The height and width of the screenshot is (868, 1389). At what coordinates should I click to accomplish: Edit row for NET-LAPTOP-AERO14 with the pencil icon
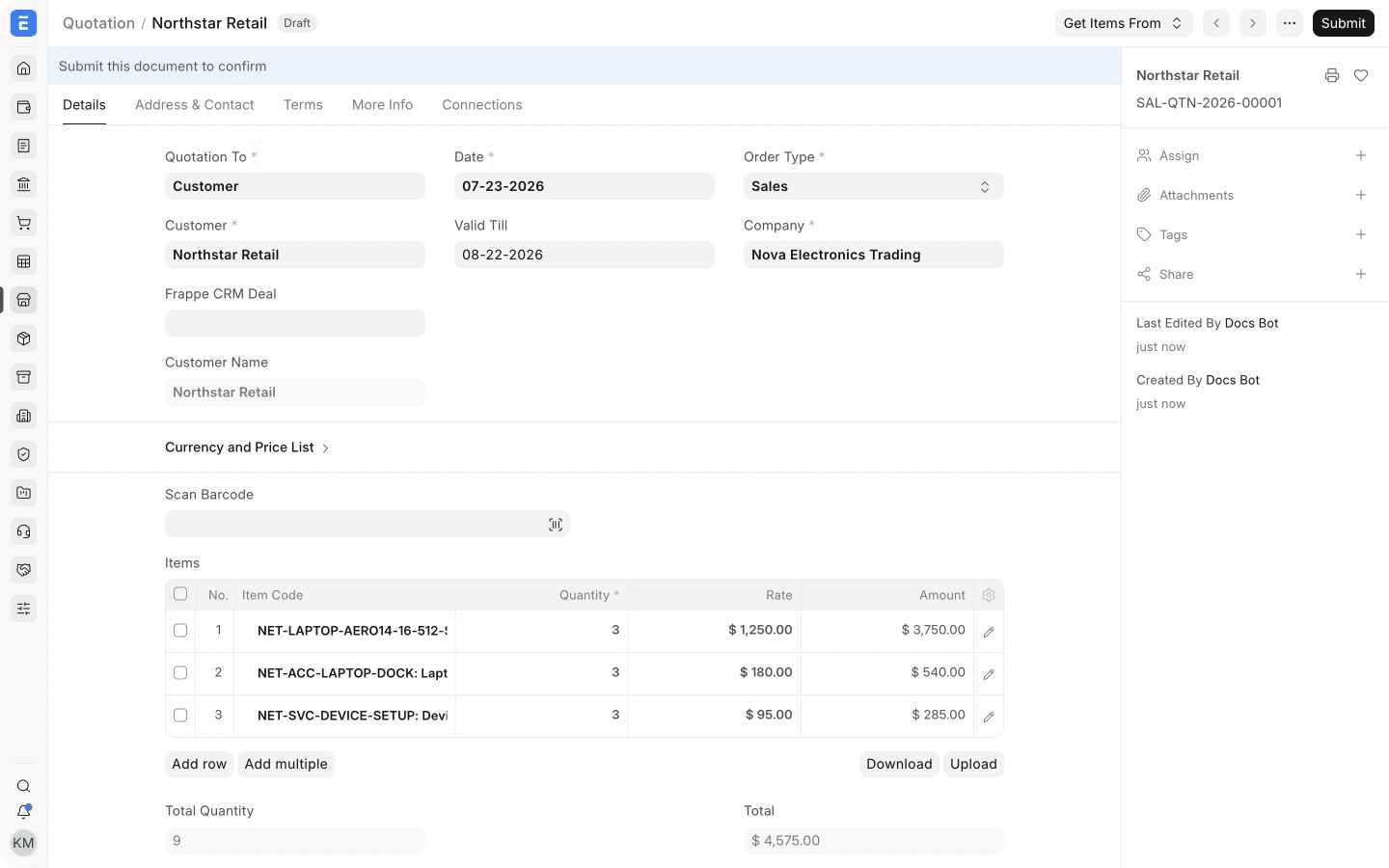tap(989, 632)
